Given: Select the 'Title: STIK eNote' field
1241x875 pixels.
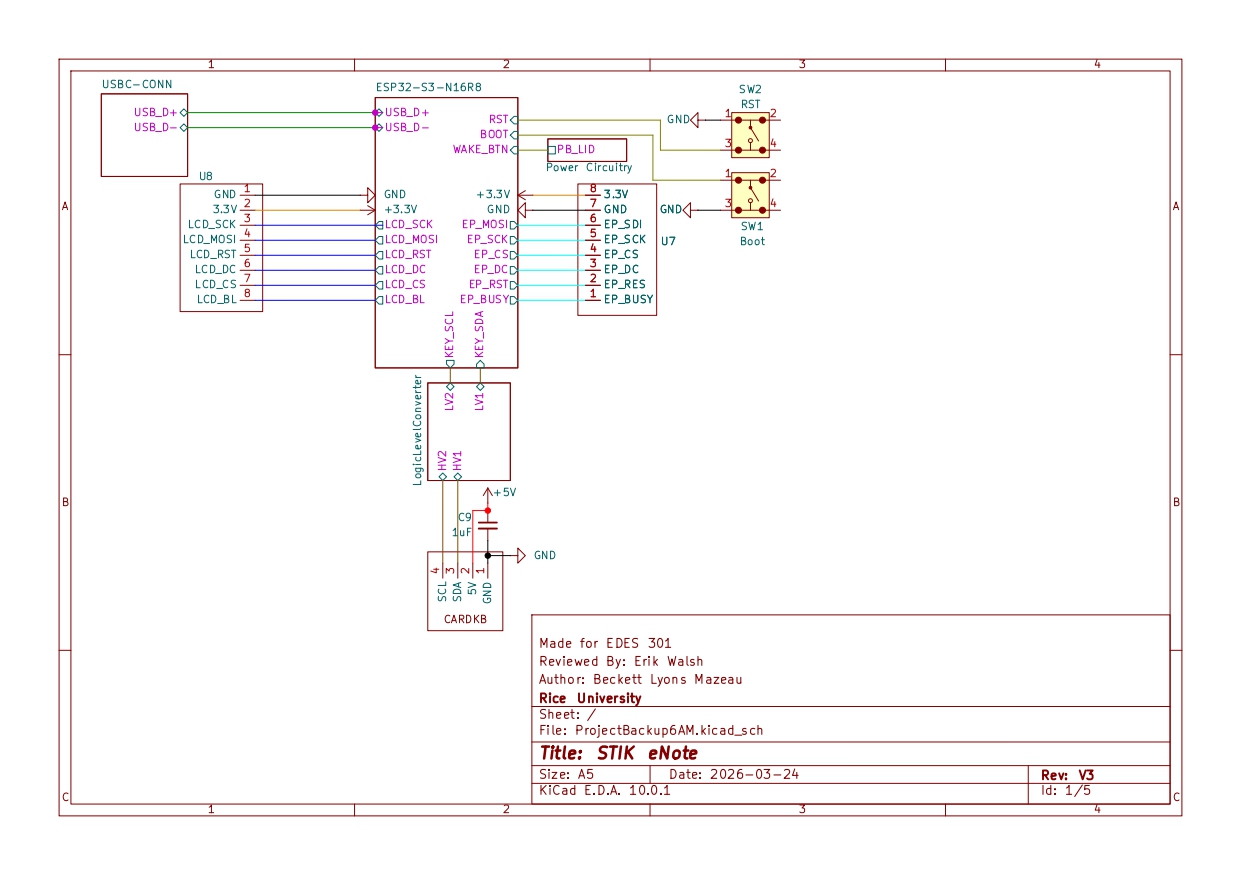Looking at the screenshot, I should [619, 753].
